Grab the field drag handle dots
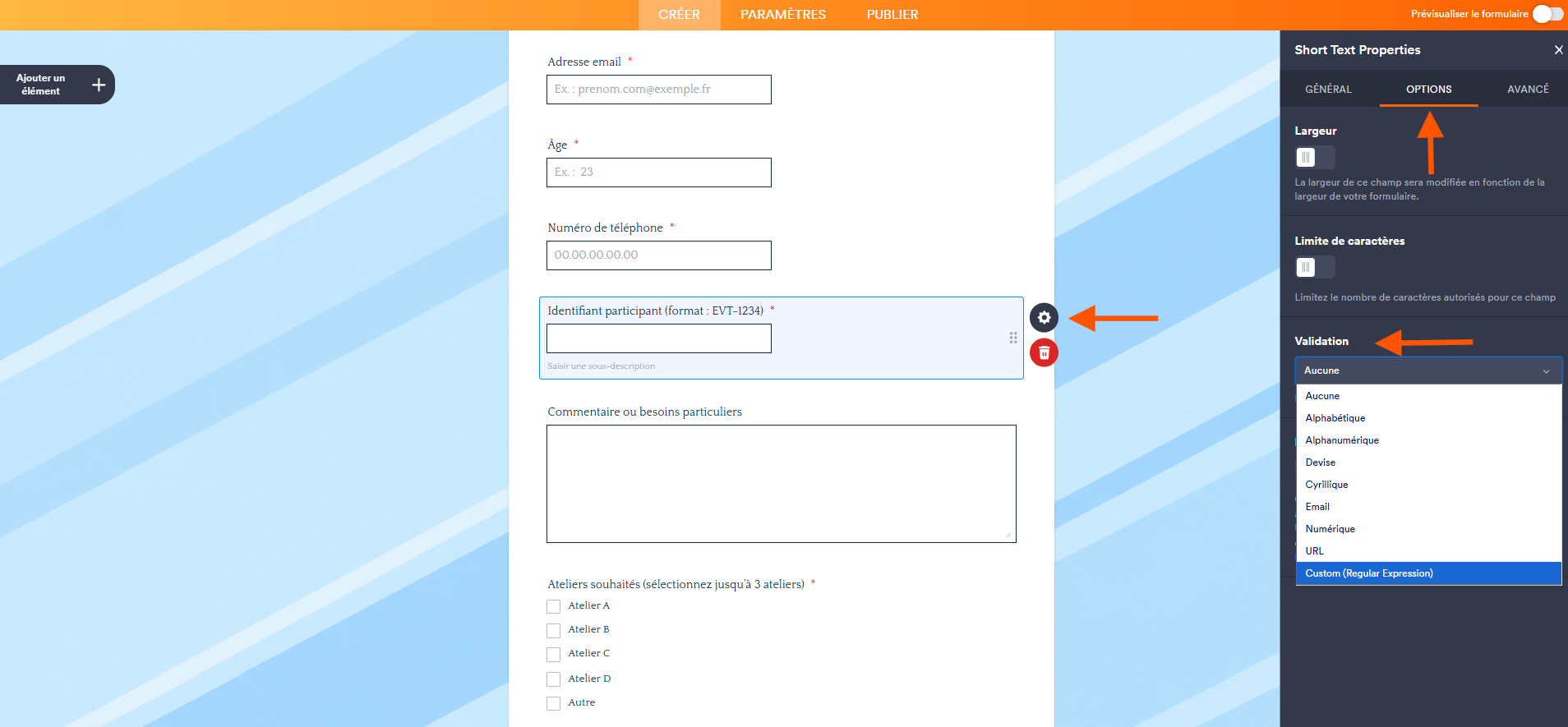 click(1013, 338)
